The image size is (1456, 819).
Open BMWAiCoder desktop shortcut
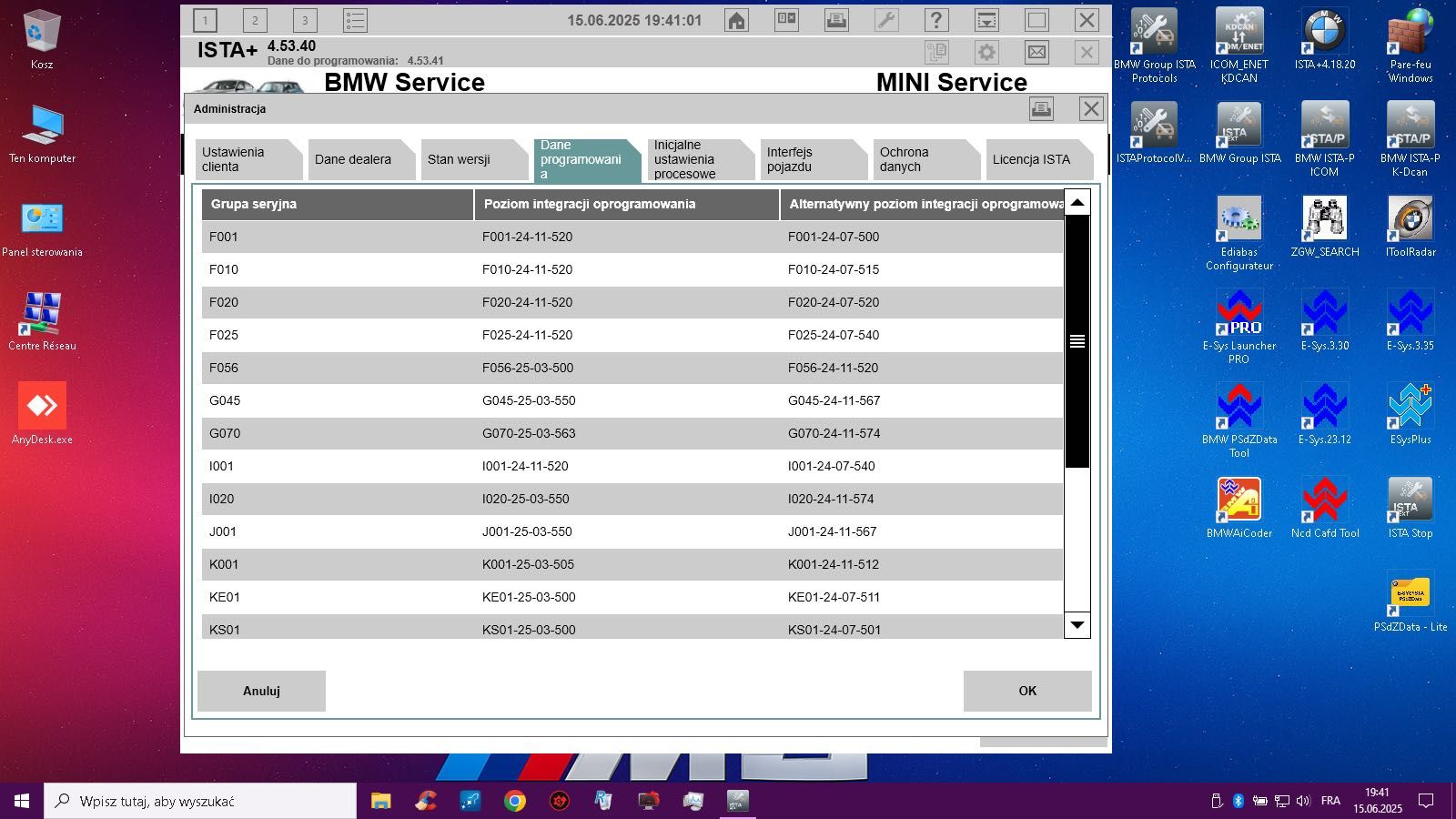tap(1239, 508)
